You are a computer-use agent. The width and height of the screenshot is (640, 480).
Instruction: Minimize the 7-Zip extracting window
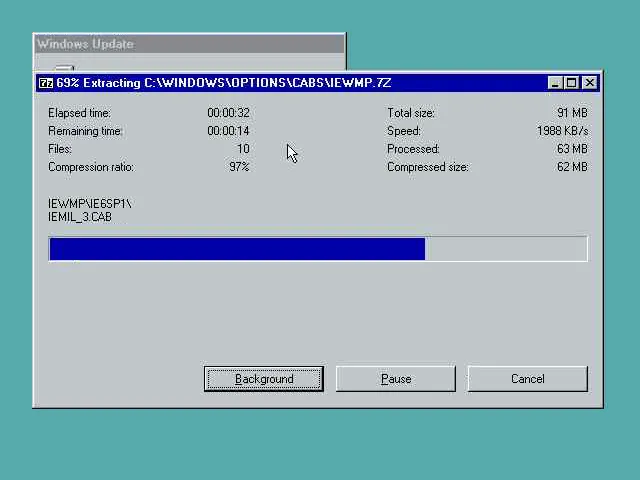[x=555, y=83]
